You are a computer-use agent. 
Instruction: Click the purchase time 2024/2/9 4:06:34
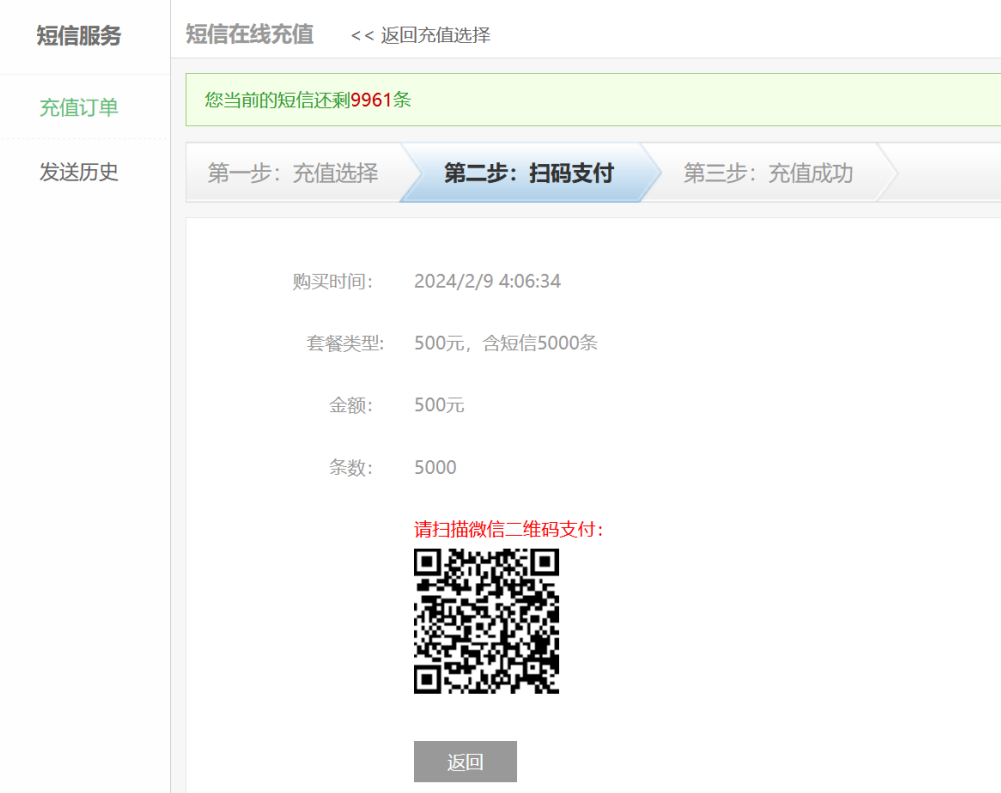(488, 281)
